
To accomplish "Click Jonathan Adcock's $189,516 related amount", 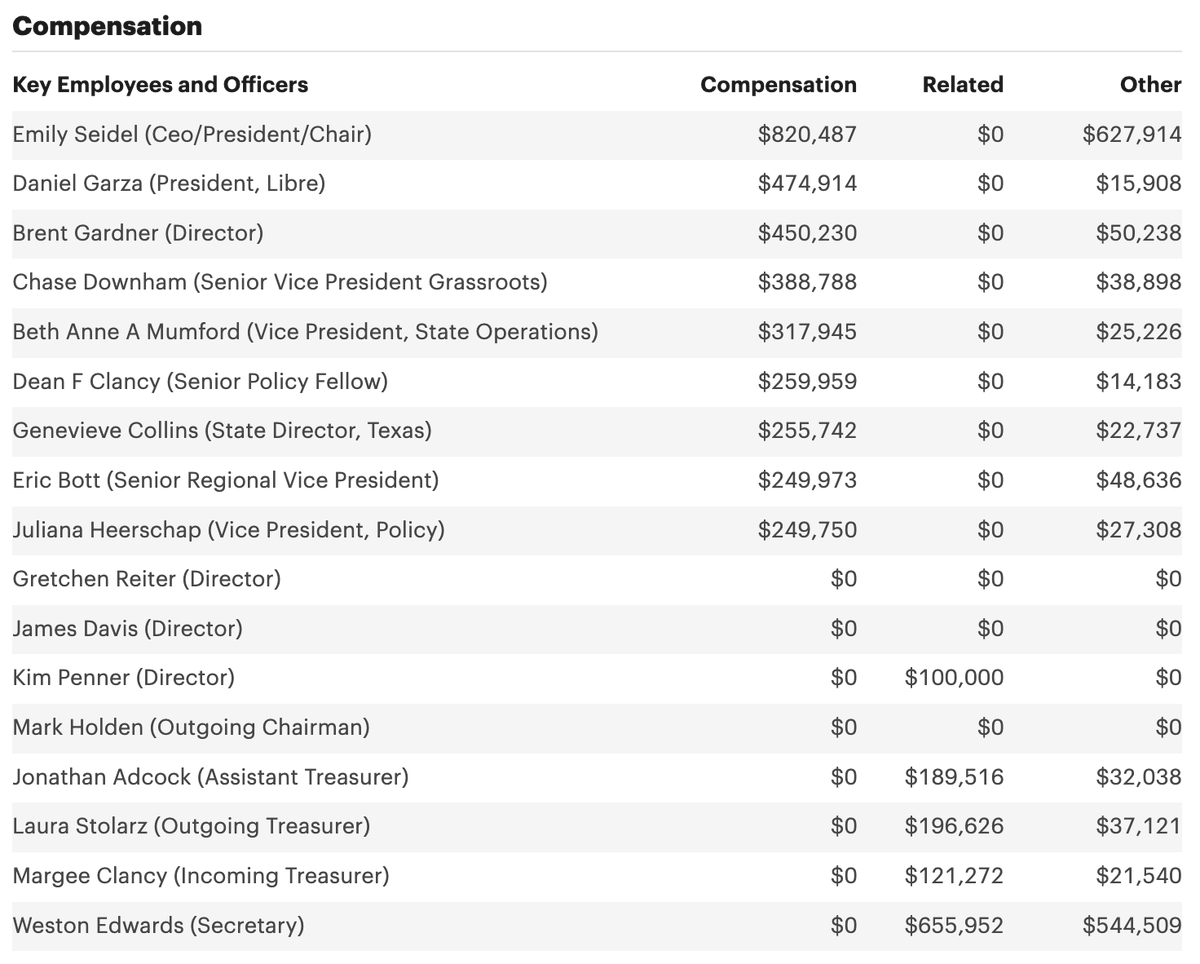I will 954,777.
